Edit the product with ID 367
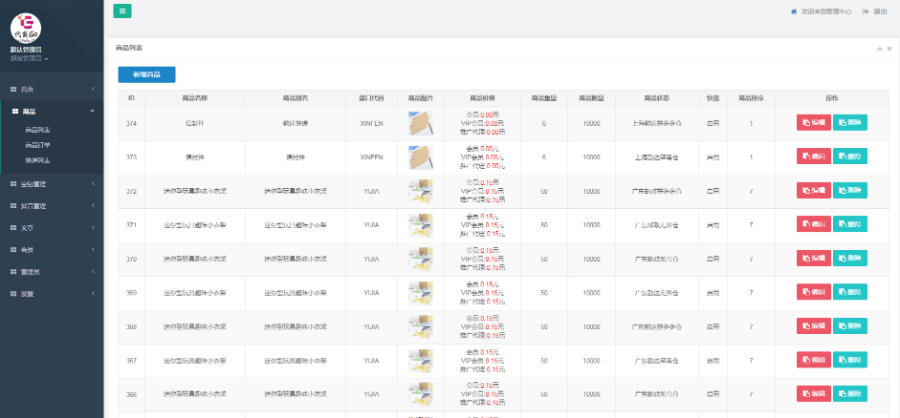The height and width of the screenshot is (418, 900). coord(813,359)
